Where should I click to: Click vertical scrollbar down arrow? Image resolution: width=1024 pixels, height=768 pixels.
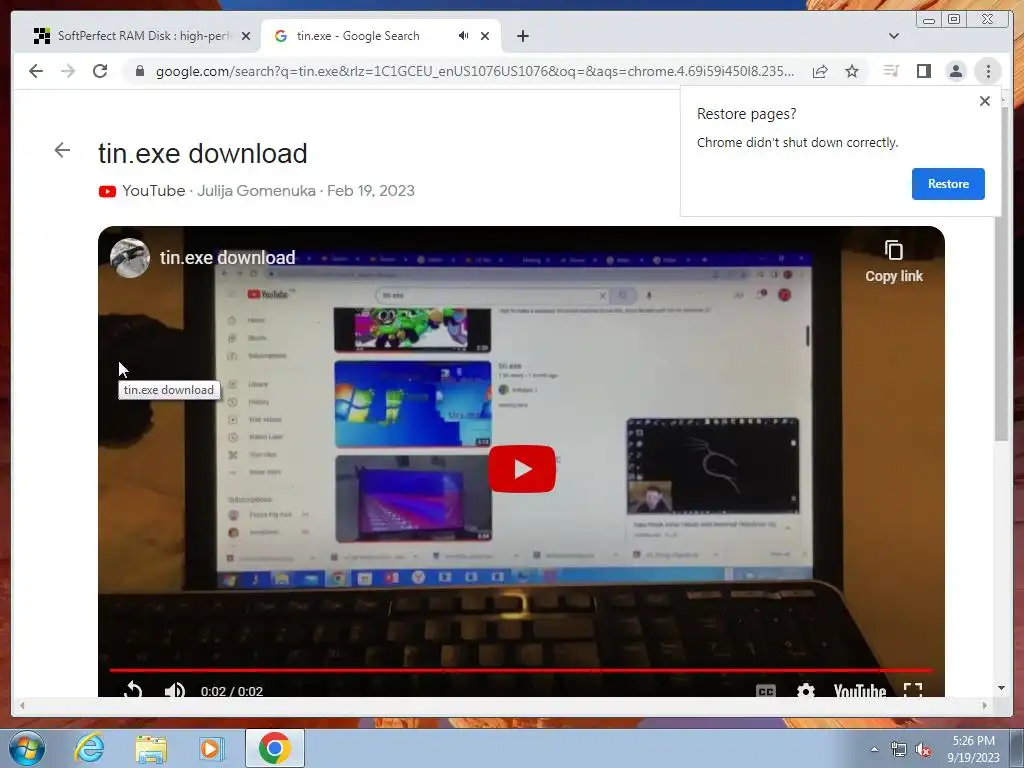pos(1001,688)
